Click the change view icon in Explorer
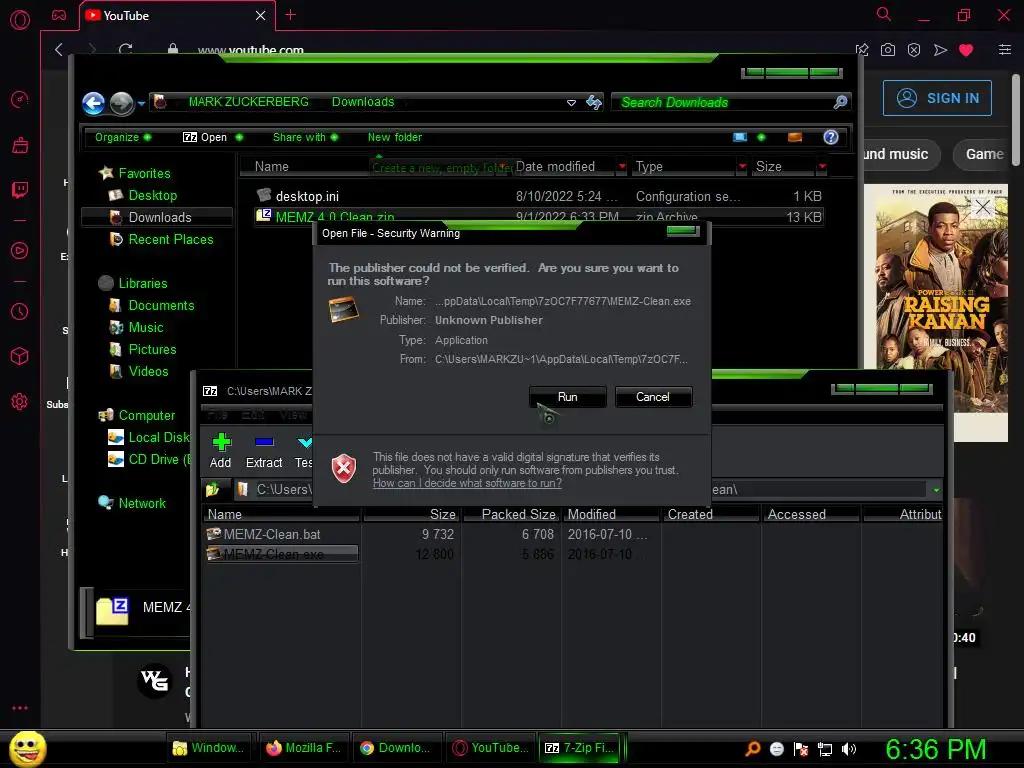 pos(740,137)
